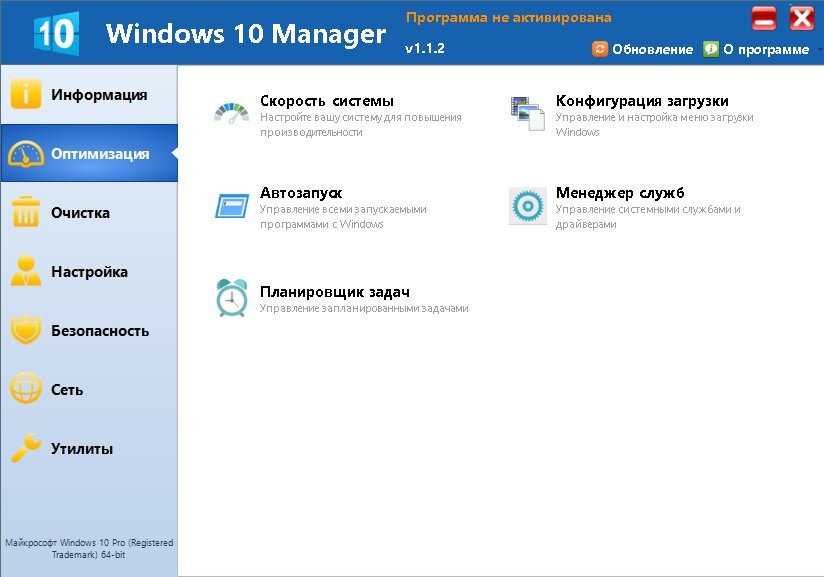Go to the Настройка section
Viewport: 824px width, 577px height.
(x=89, y=271)
